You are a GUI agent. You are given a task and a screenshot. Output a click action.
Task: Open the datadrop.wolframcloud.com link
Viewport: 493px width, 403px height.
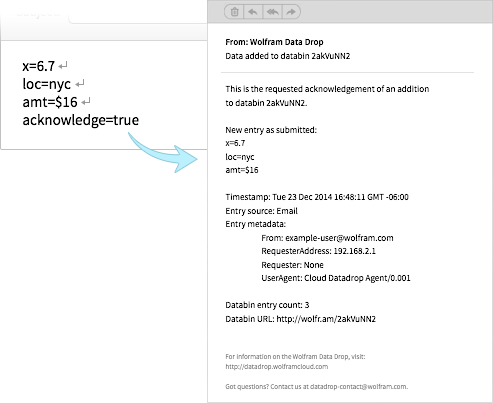pos(277,367)
